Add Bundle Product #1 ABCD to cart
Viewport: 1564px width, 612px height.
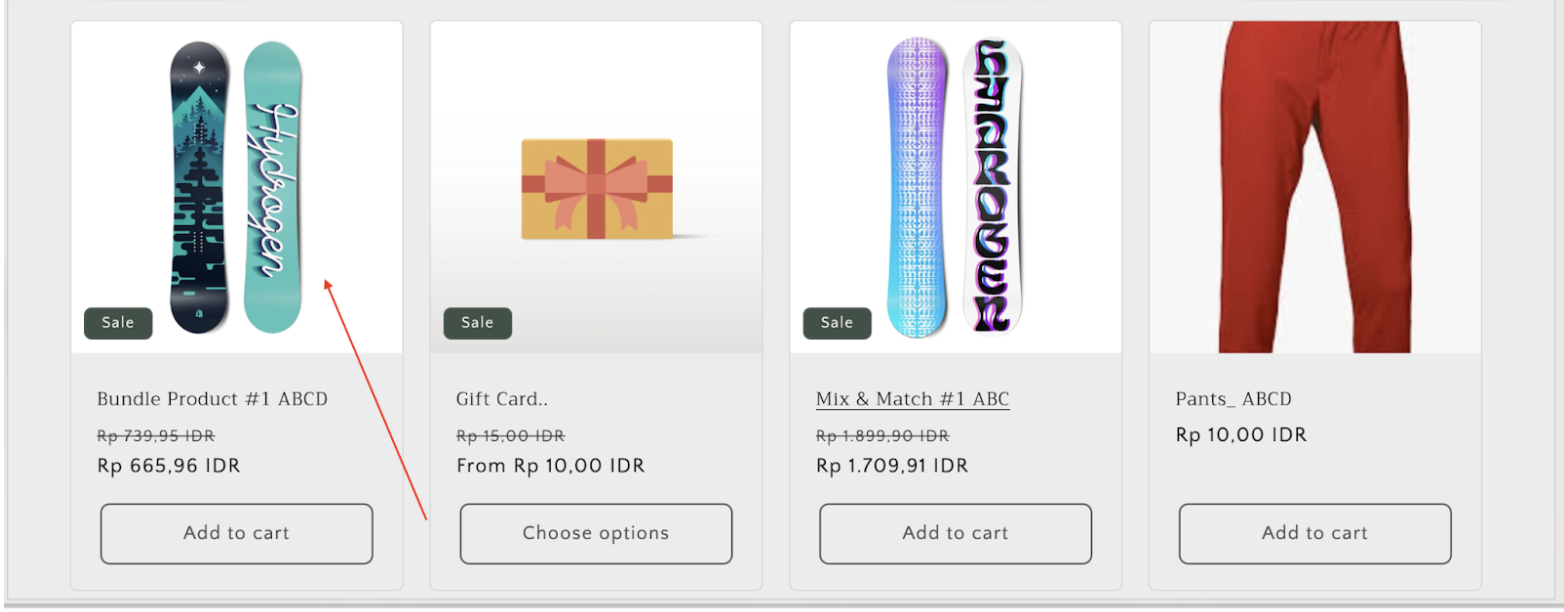coord(236,534)
